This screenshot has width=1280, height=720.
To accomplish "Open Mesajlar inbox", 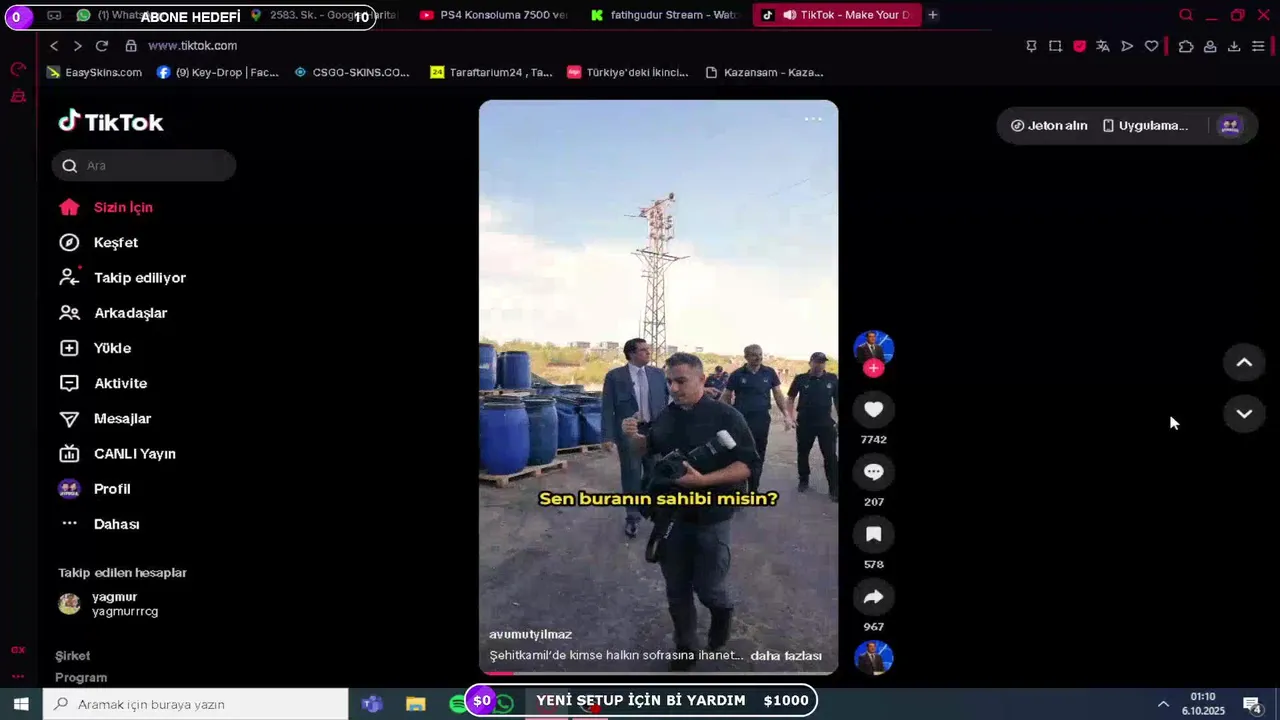I will coord(105,418).
